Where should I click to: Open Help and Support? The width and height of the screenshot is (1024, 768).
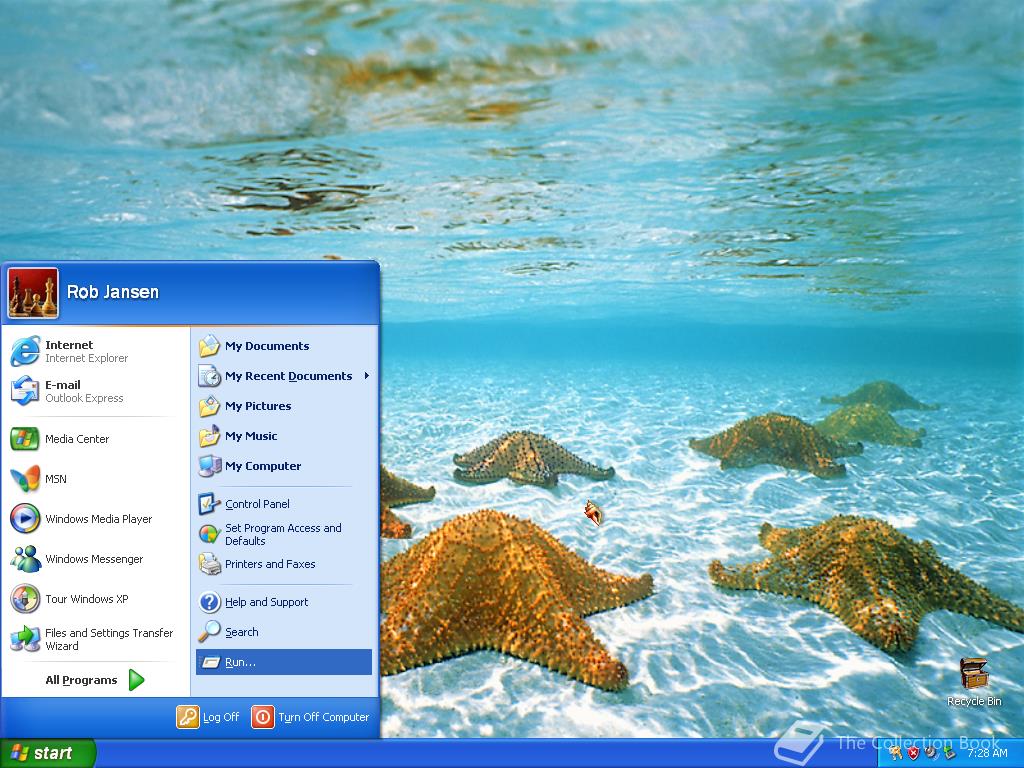click(284, 602)
